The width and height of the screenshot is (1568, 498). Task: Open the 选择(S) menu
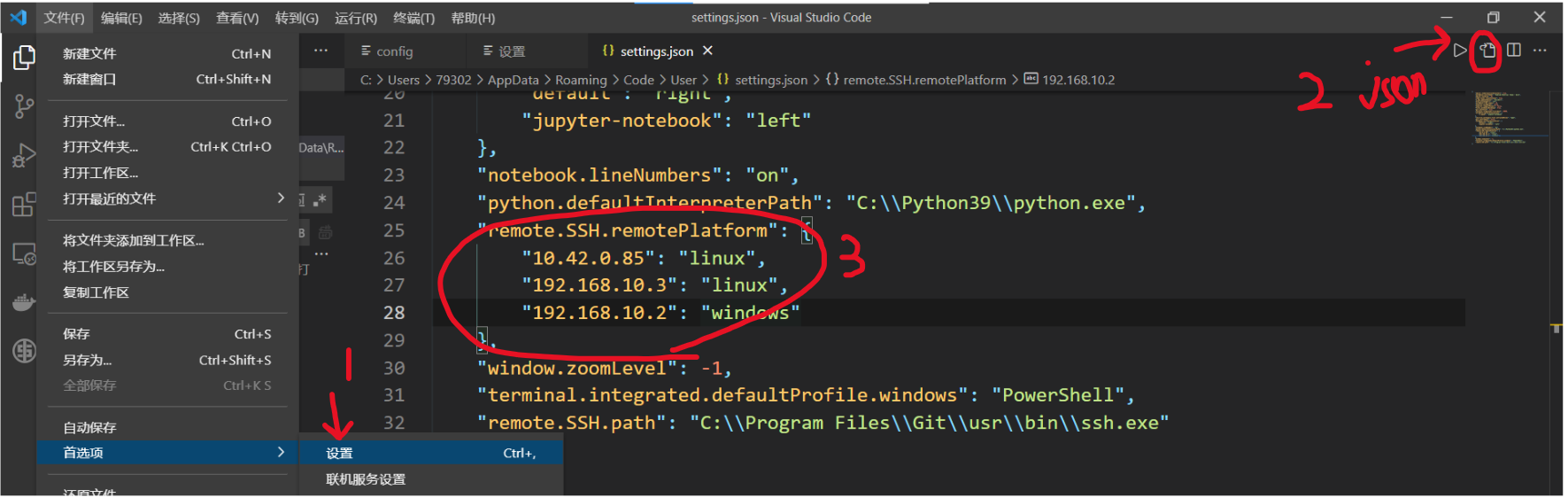click(179, 18)
